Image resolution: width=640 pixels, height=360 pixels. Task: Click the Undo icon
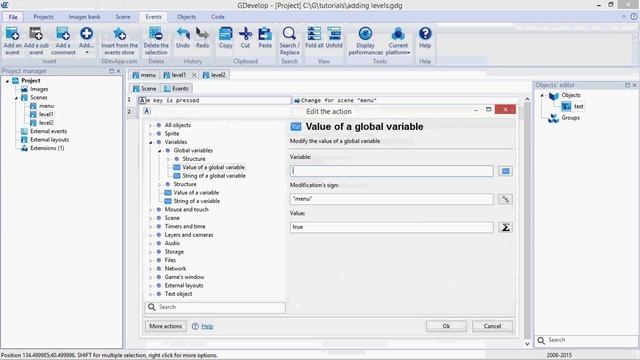(183, 34)
